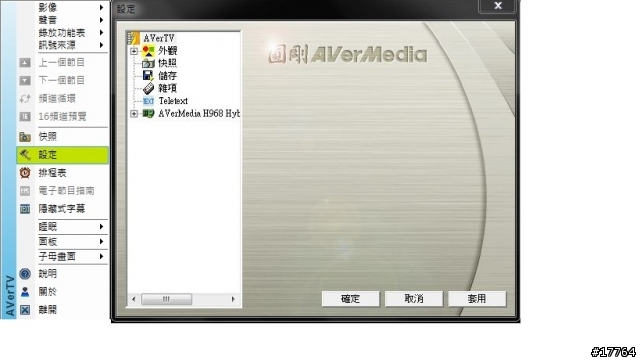Click the 儲存 floppy disk icon
The width and height of the screenshot is (640, 360).
[148, 76]
